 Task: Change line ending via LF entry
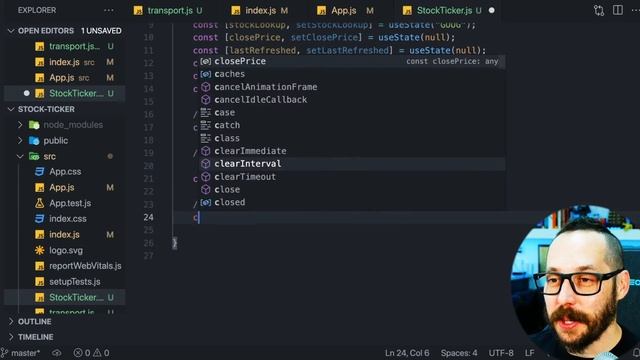(x=529, y=353)
